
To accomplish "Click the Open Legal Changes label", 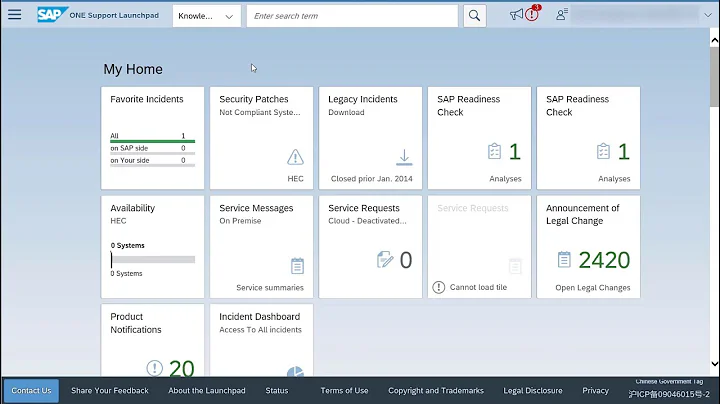I will [x=593, y=288].
